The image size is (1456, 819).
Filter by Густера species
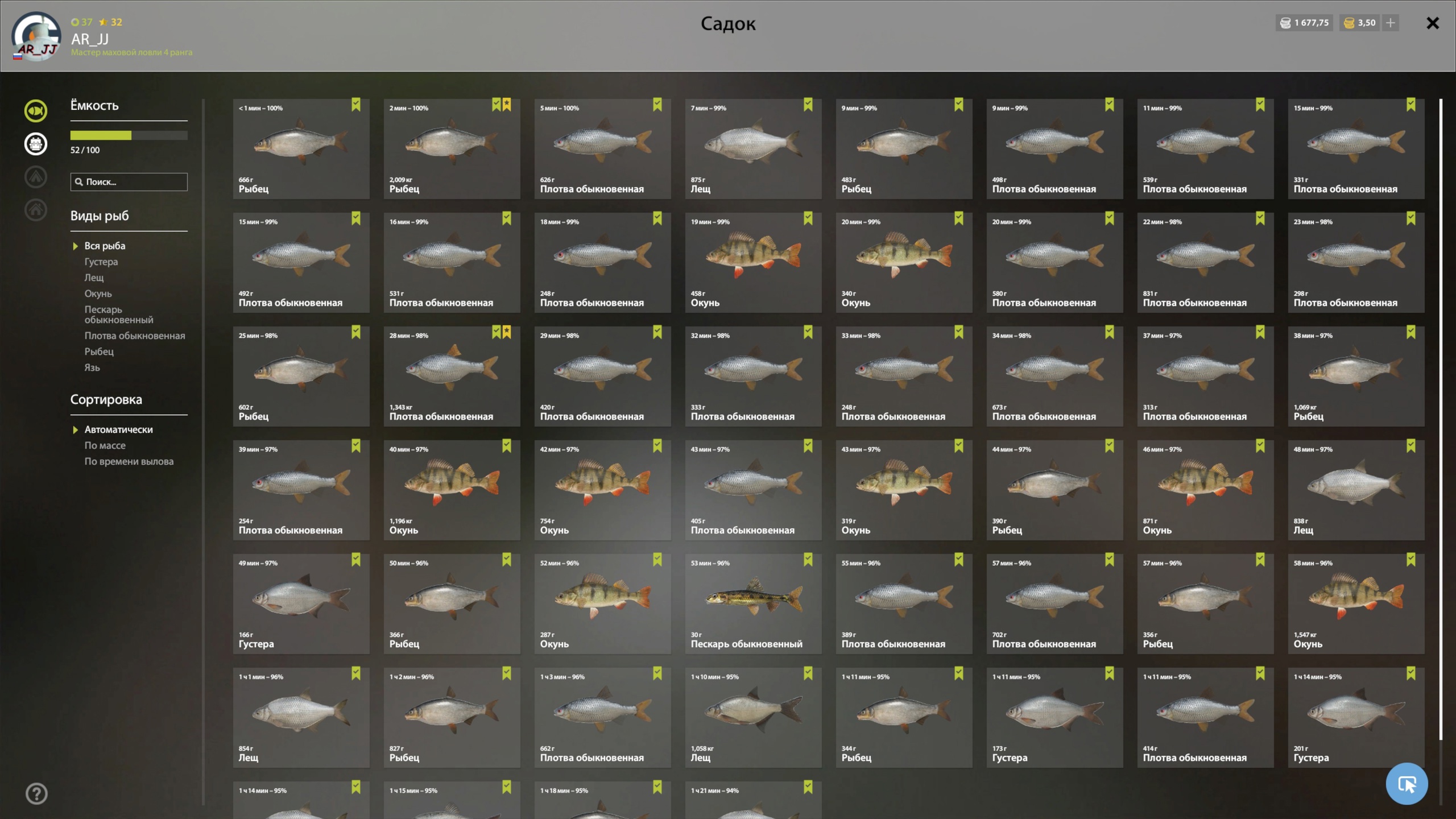tap(101, 262)
